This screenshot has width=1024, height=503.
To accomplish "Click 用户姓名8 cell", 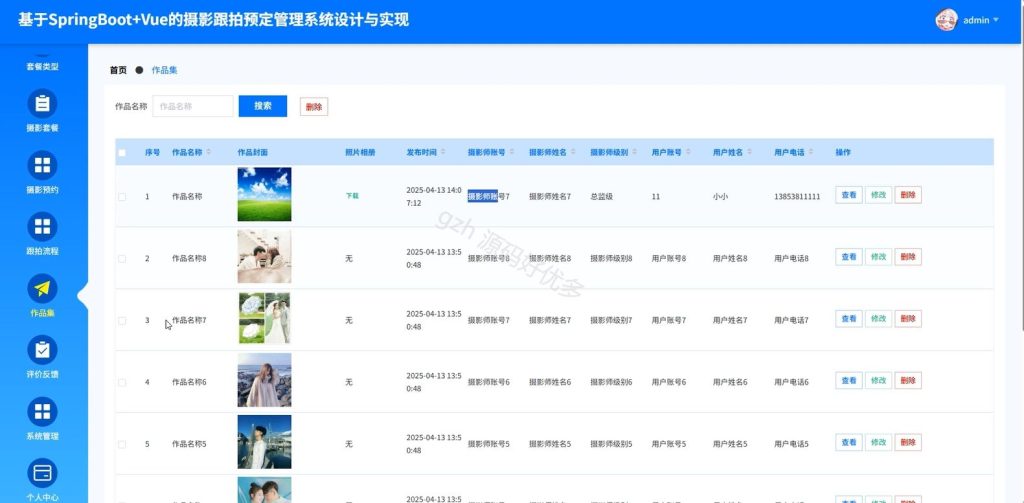I will click(x=730, y=259).
